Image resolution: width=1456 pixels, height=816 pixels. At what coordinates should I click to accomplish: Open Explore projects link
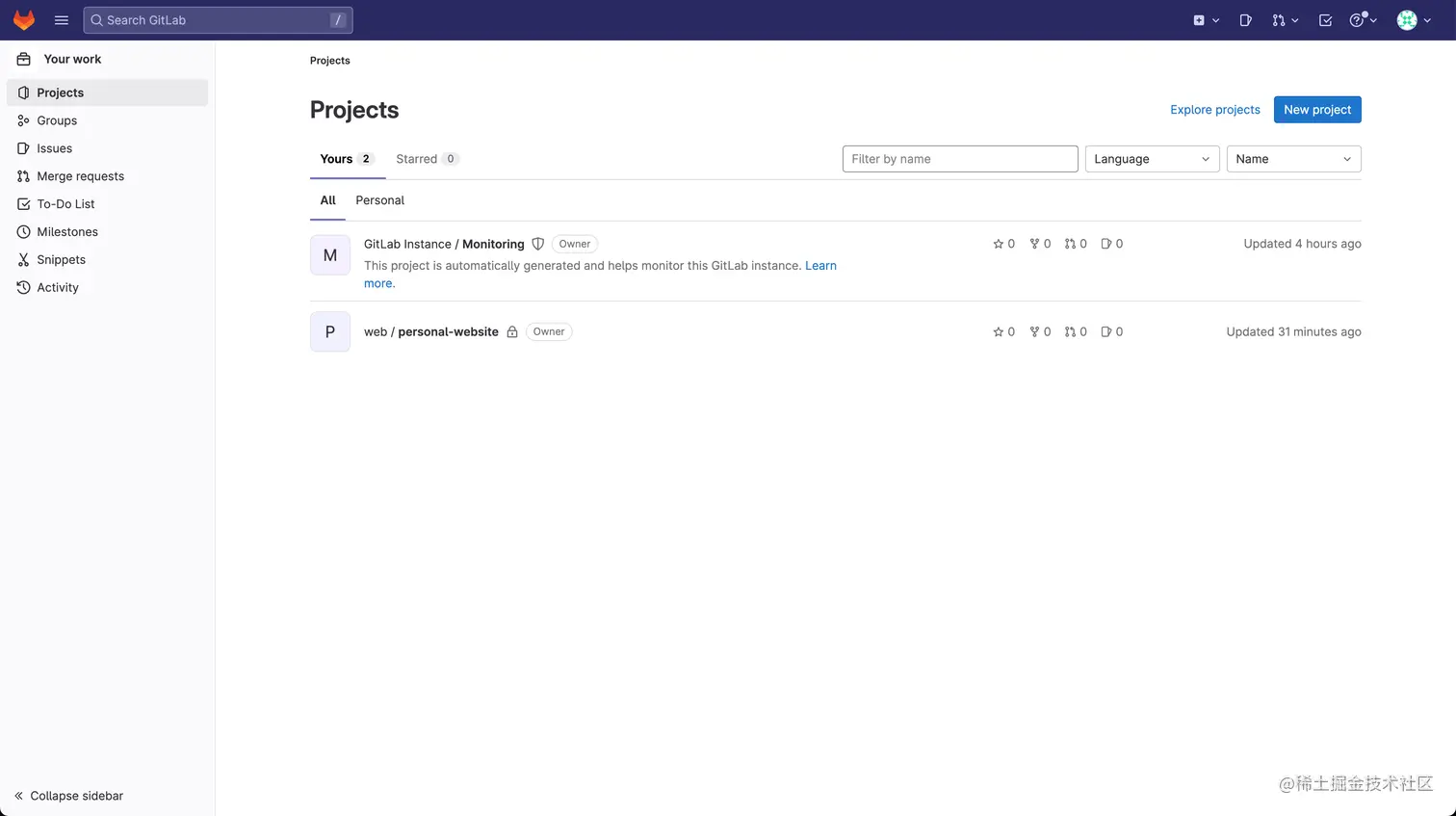[x=1215, y=110]
